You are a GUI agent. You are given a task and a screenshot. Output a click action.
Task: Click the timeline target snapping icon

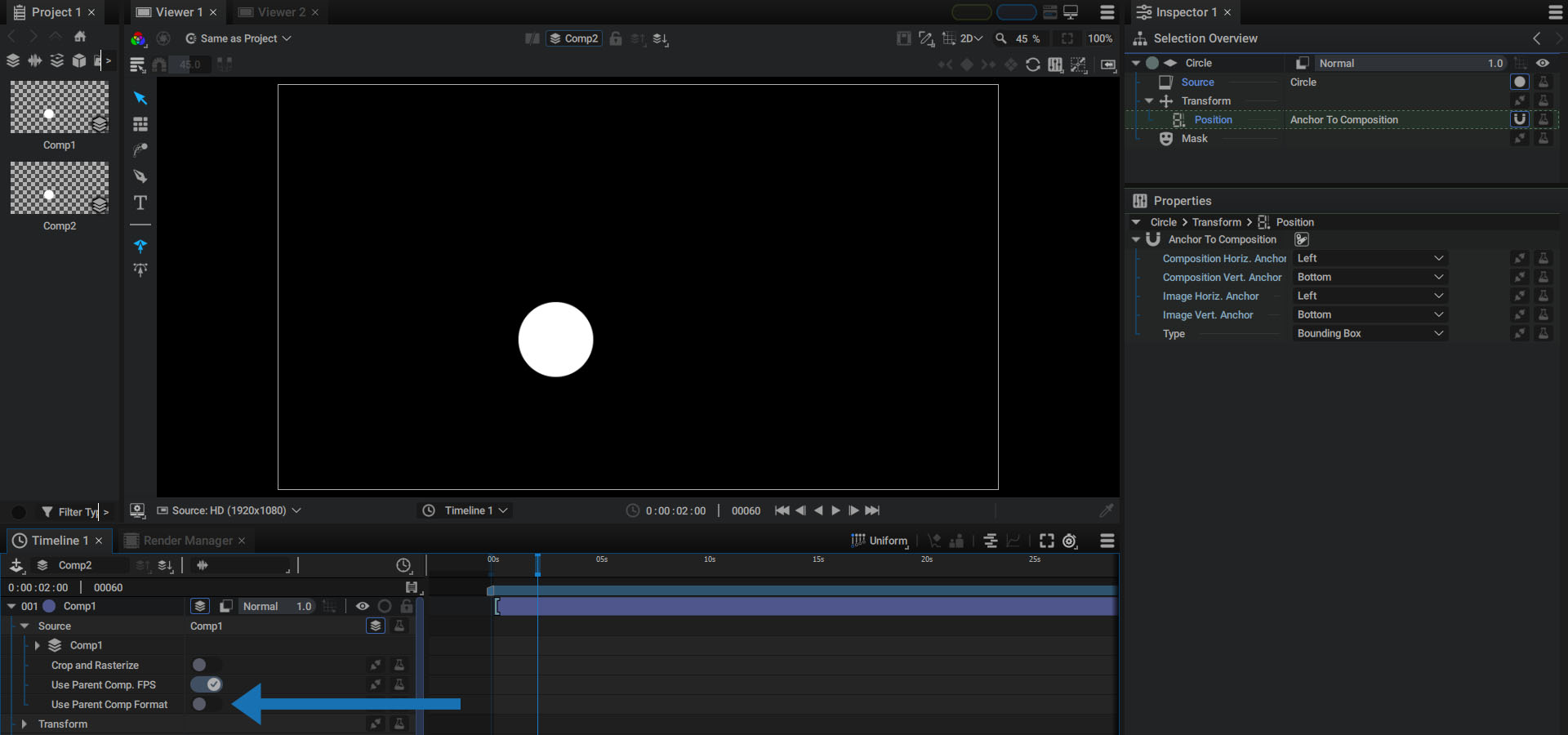tap(1070, 541)
